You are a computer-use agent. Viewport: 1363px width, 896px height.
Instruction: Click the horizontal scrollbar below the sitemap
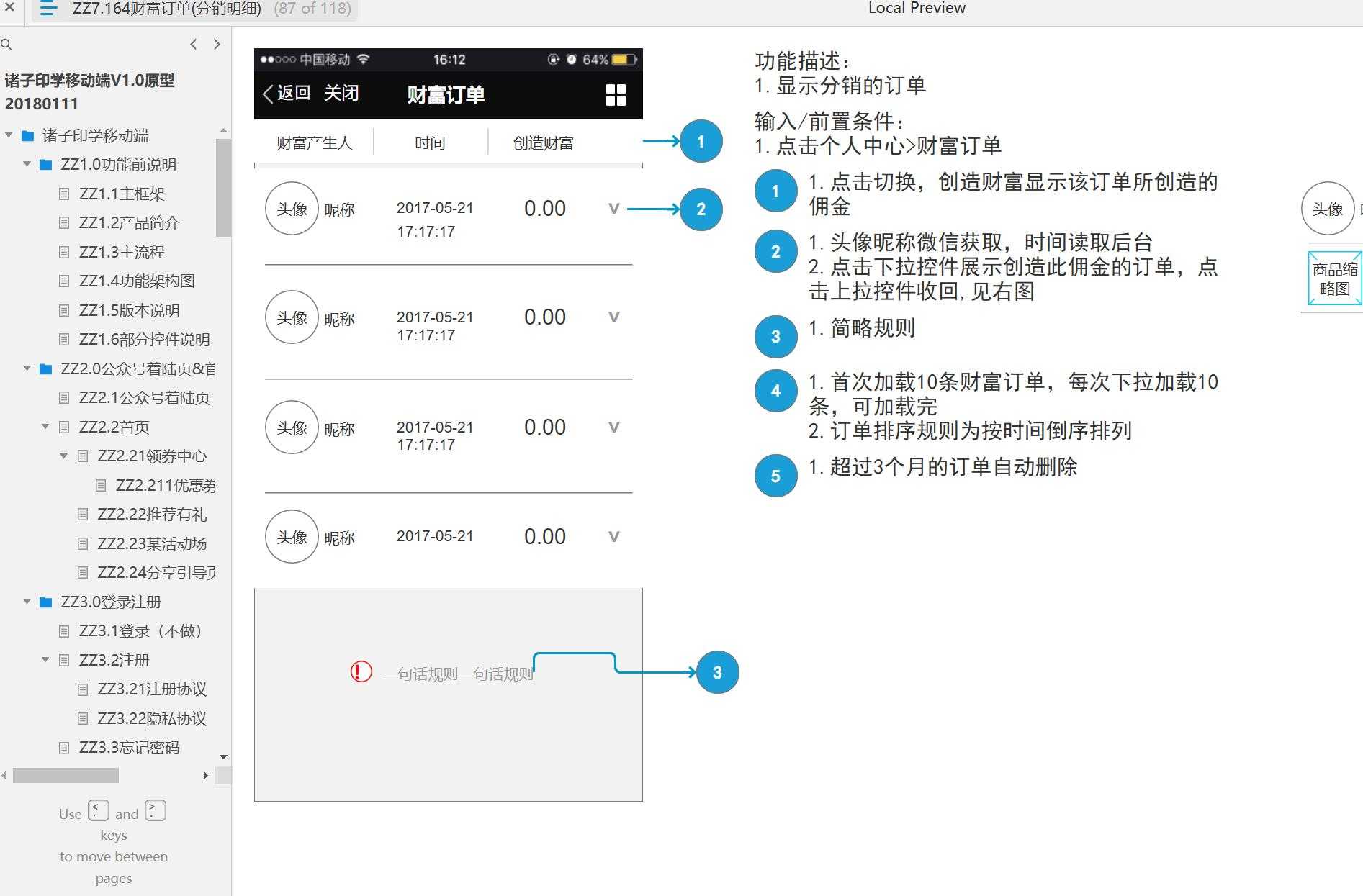(x=65, y=776)
